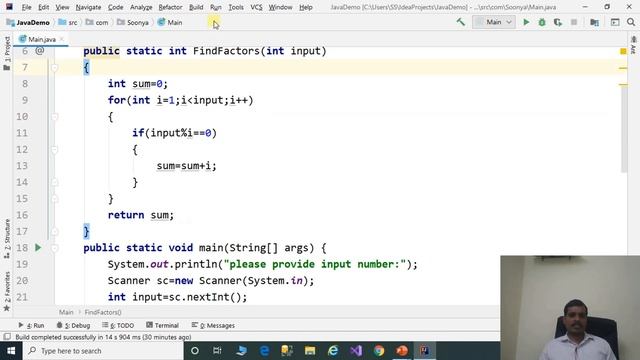Open the TODO tool window tab
Image resolution: width=640 pixels, height=360 pixels.
[118, 325]
